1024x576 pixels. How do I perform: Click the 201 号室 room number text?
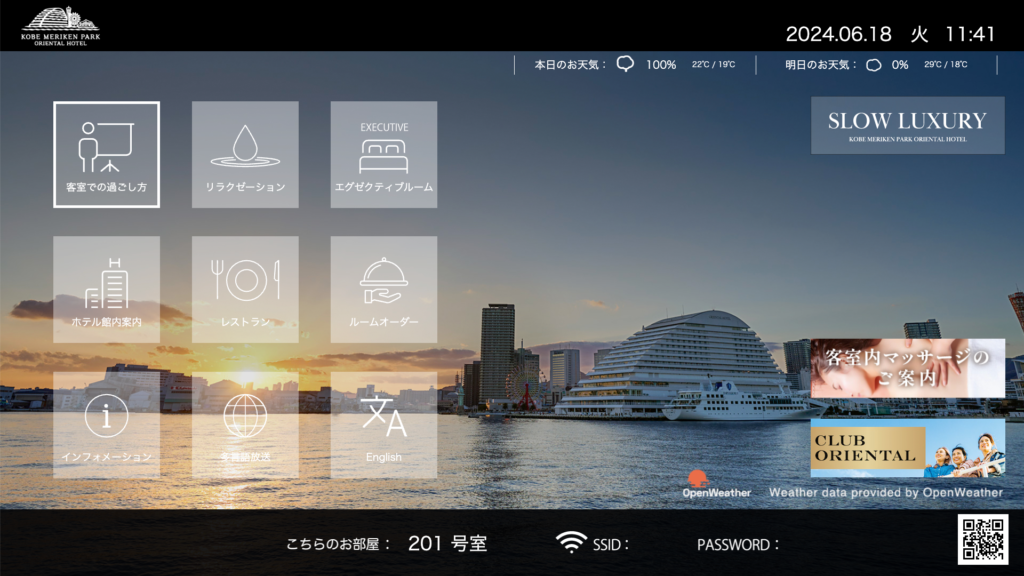point(447,544)
